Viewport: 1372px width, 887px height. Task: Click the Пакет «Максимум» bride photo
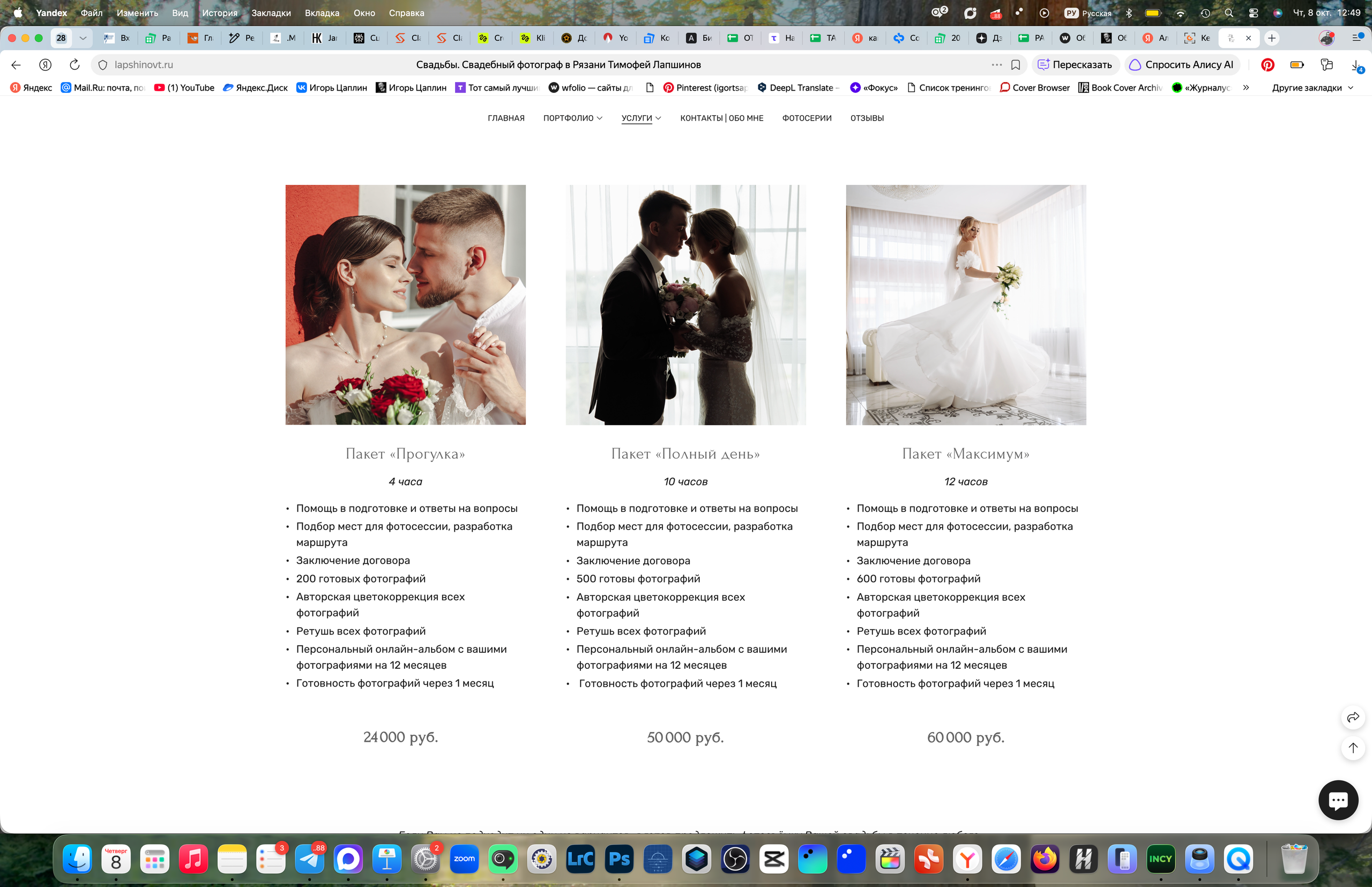[x=966, y=305]
